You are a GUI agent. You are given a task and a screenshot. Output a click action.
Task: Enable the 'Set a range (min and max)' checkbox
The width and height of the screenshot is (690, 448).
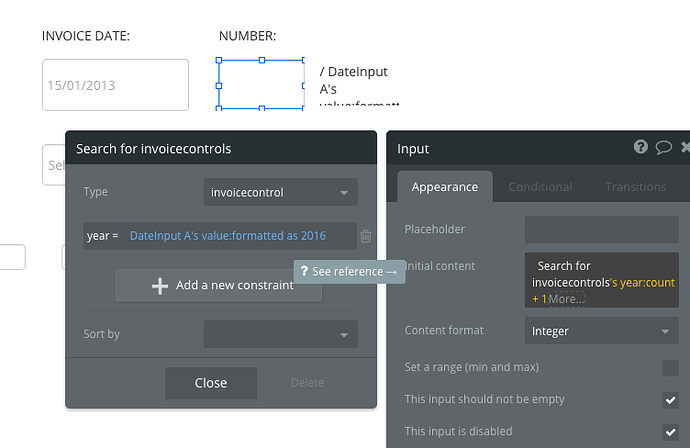coord(670,368)
